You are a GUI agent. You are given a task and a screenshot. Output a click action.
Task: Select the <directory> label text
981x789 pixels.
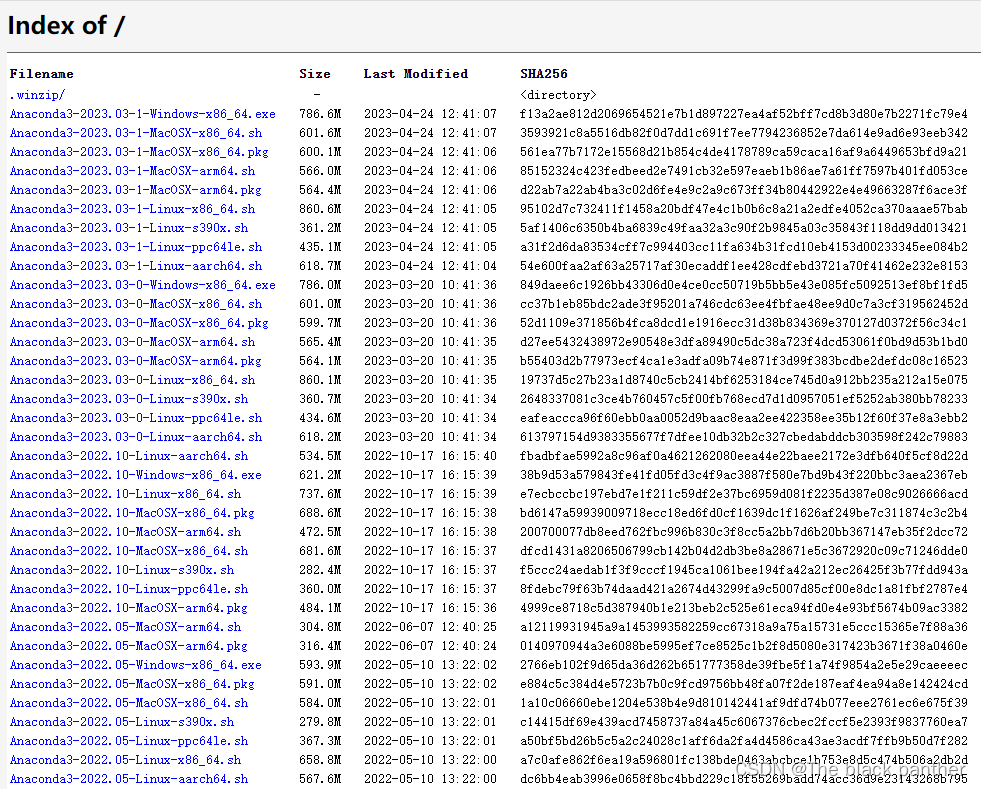(558, 95)
